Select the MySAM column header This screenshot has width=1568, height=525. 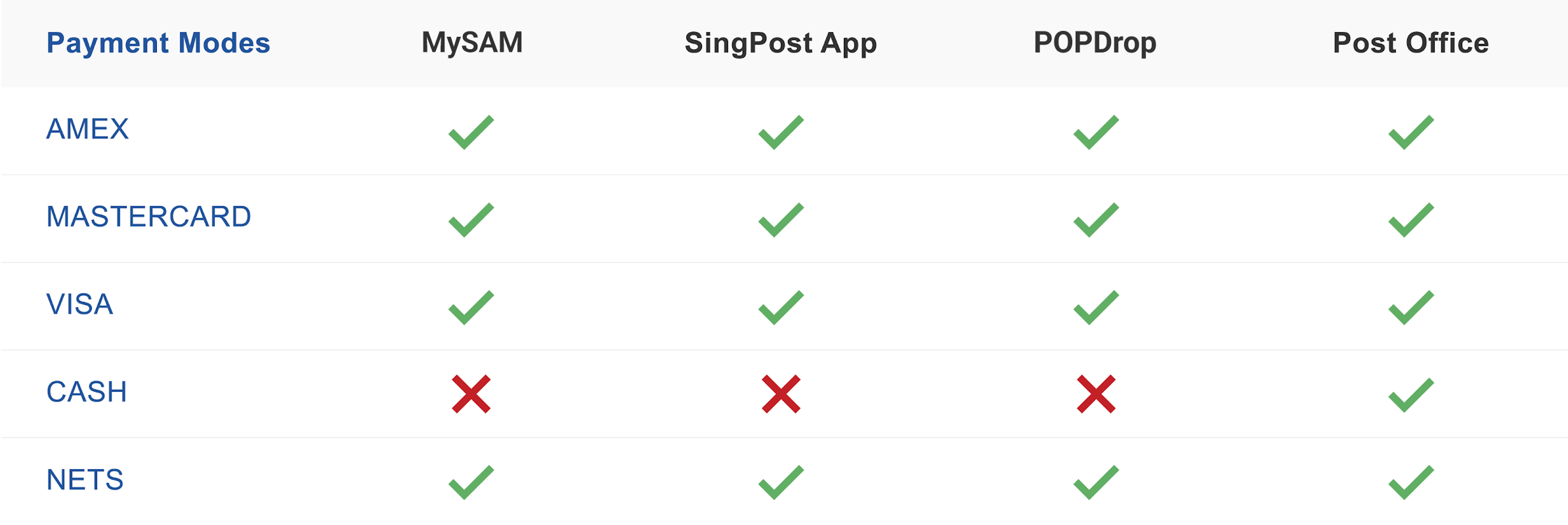click(472, 43)
